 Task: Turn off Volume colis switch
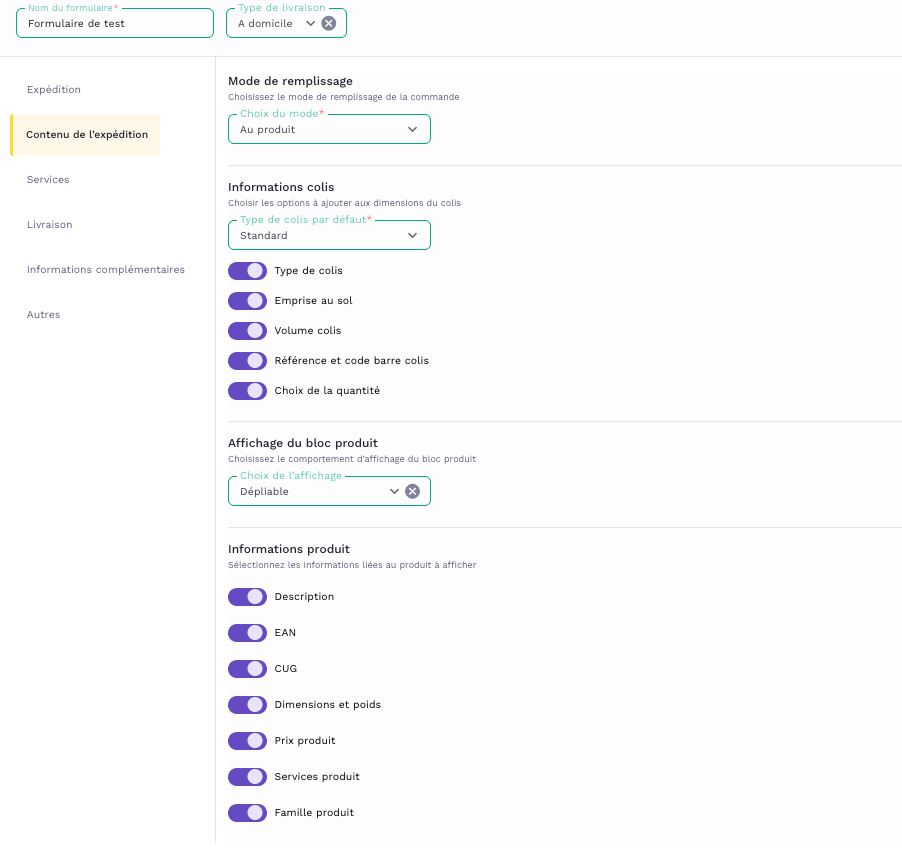point(247,331)
